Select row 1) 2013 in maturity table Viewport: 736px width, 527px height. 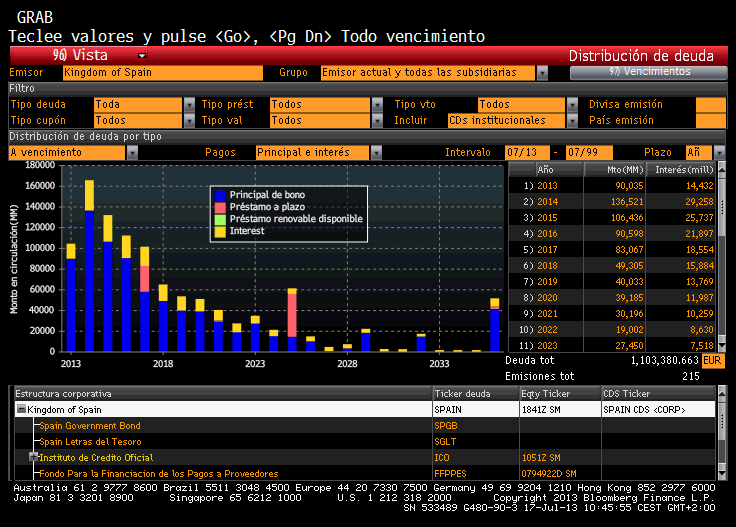click(x=612, y=186)
